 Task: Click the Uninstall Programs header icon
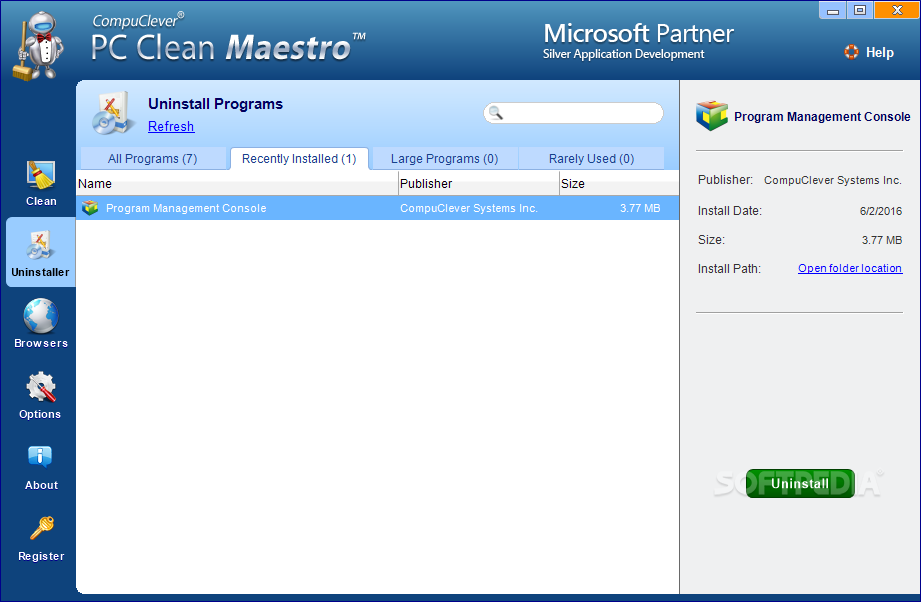pos(113,112)
